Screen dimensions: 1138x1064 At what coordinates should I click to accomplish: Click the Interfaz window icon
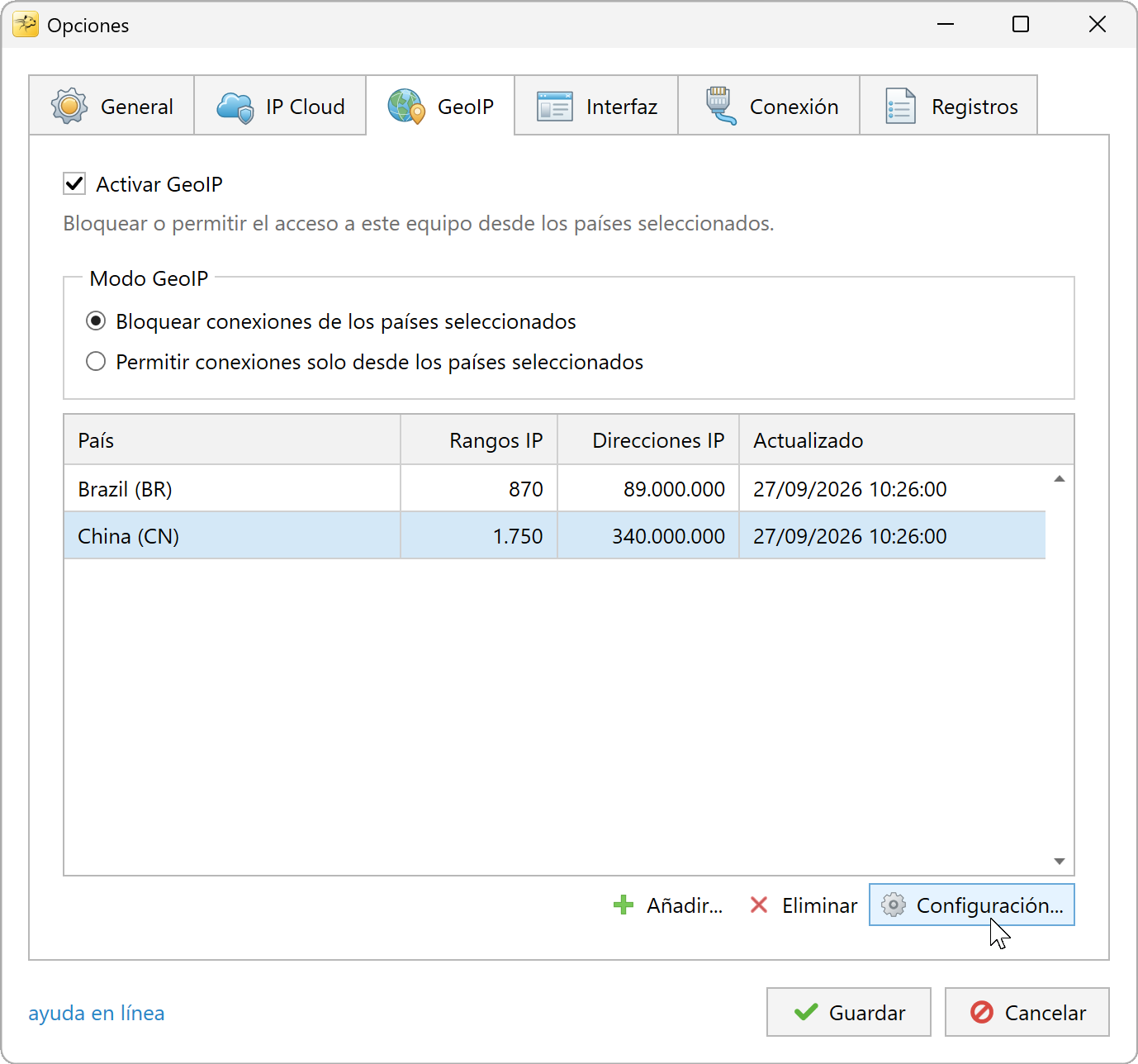tap(555, 107)
